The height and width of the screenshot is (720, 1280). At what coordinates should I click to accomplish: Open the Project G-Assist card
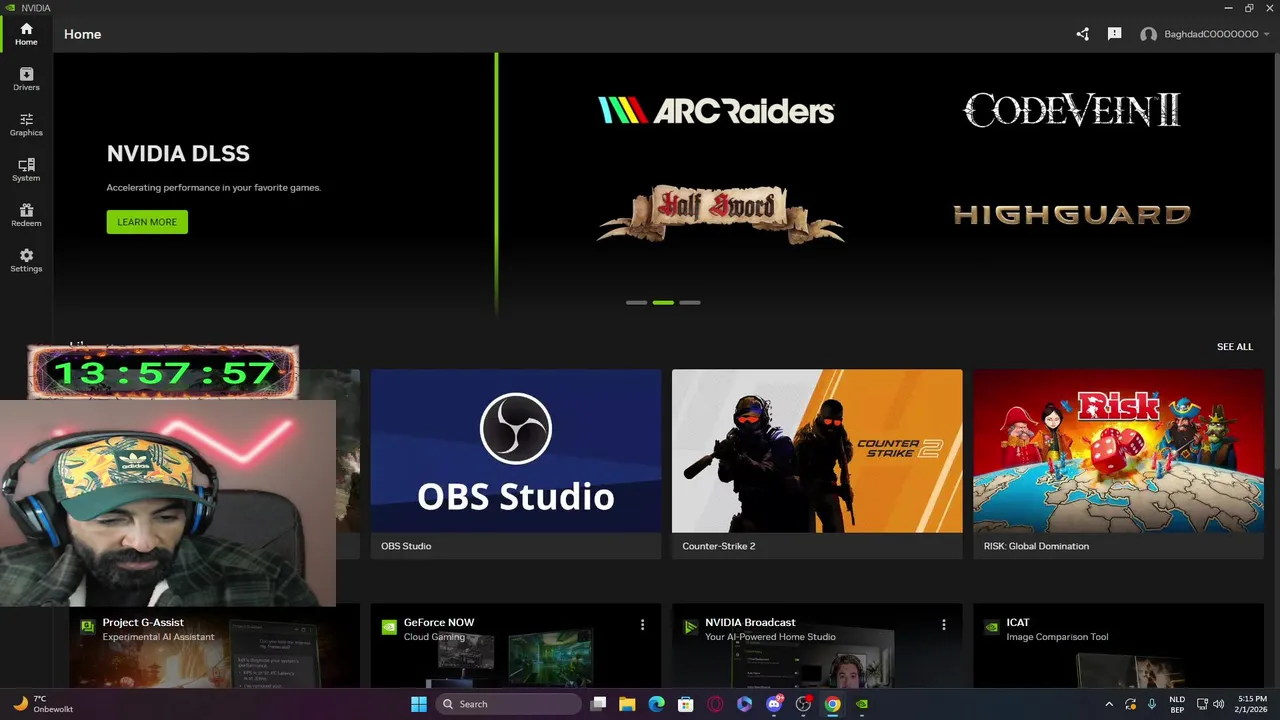pyautogui.click(x=214, y=645)
